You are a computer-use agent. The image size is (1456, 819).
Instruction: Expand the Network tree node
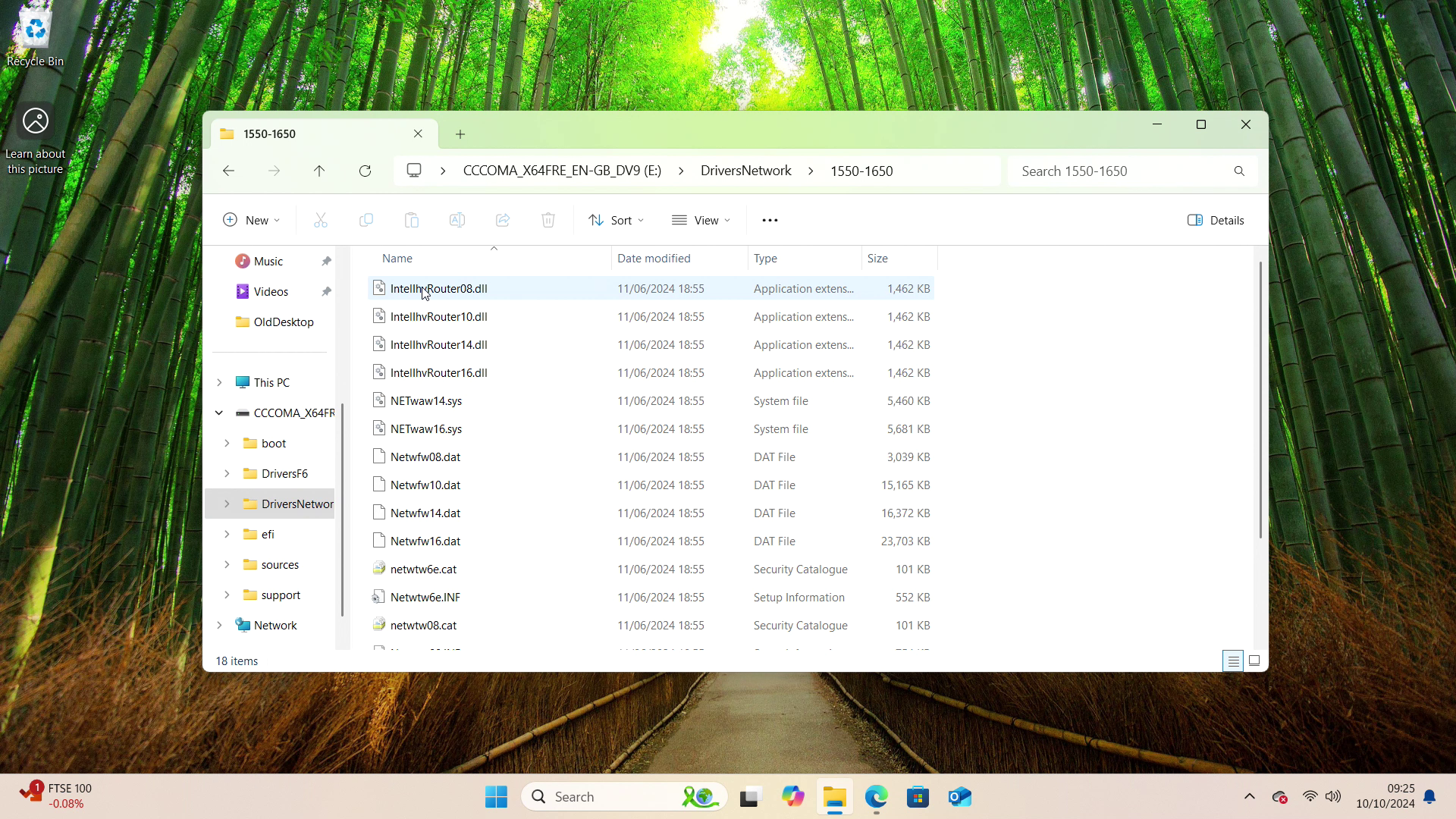click(219, 625)
